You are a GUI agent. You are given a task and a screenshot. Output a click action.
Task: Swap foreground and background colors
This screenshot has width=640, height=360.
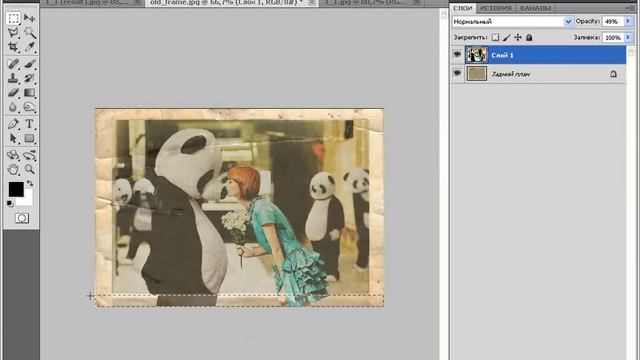30,184
